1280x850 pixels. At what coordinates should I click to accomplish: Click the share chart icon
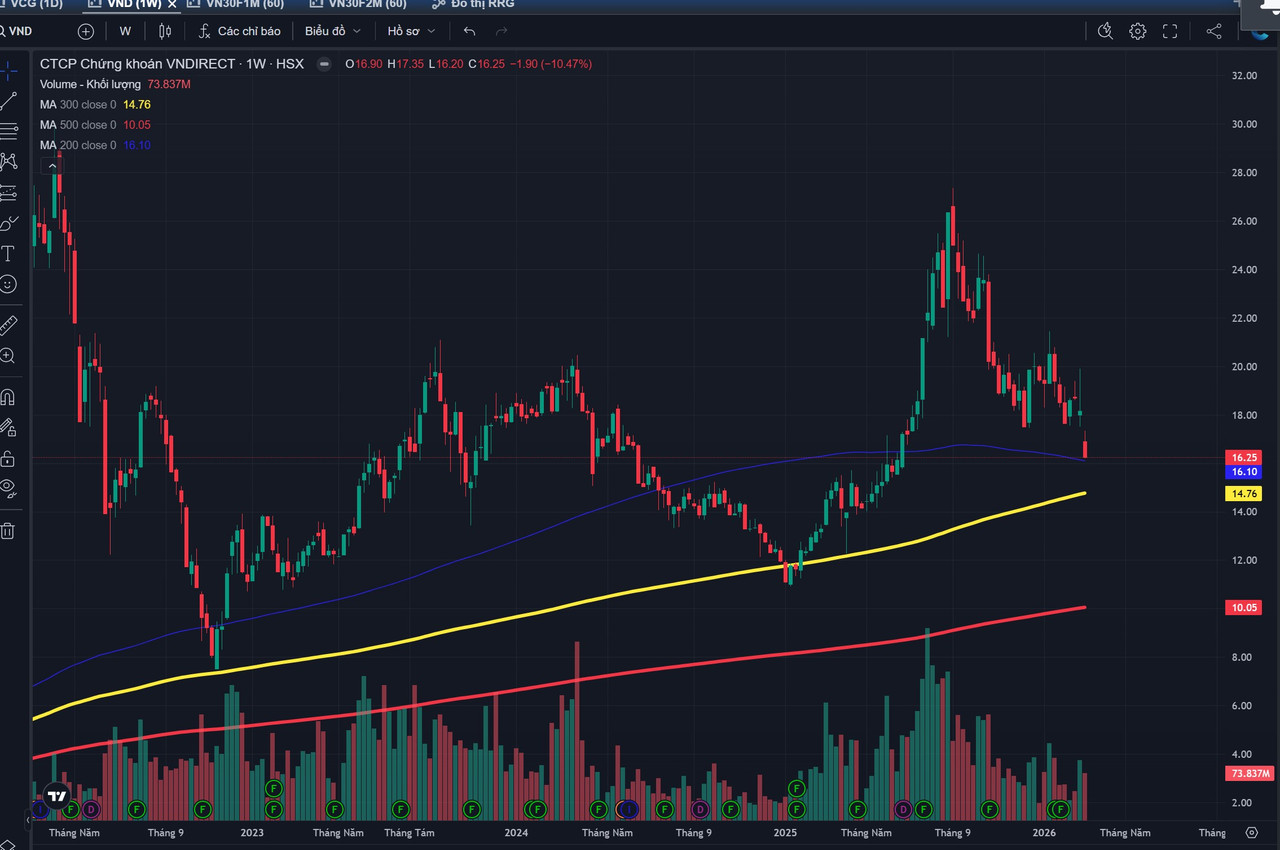(1214, 31)
